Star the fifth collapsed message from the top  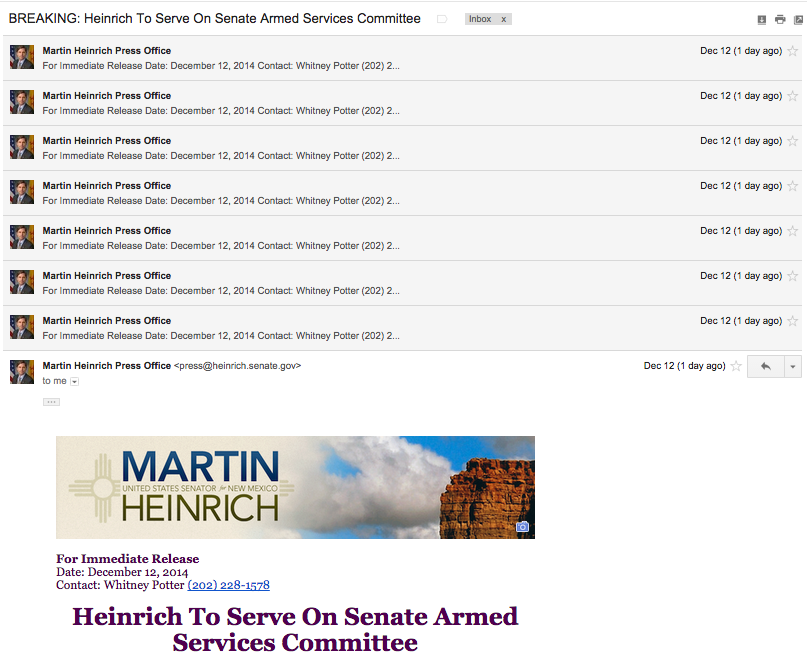[793, 231]
